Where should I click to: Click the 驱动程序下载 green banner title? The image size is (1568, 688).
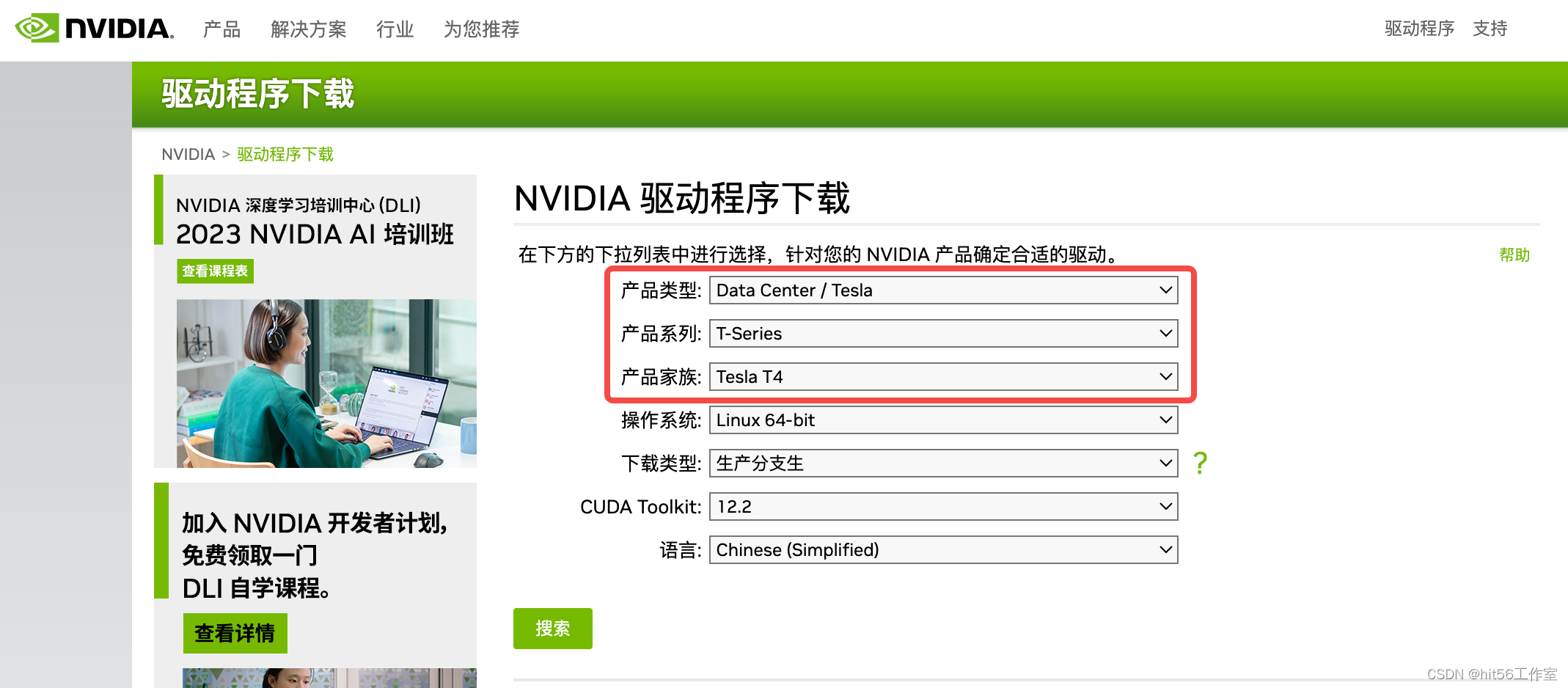click(x=258, y=94)
